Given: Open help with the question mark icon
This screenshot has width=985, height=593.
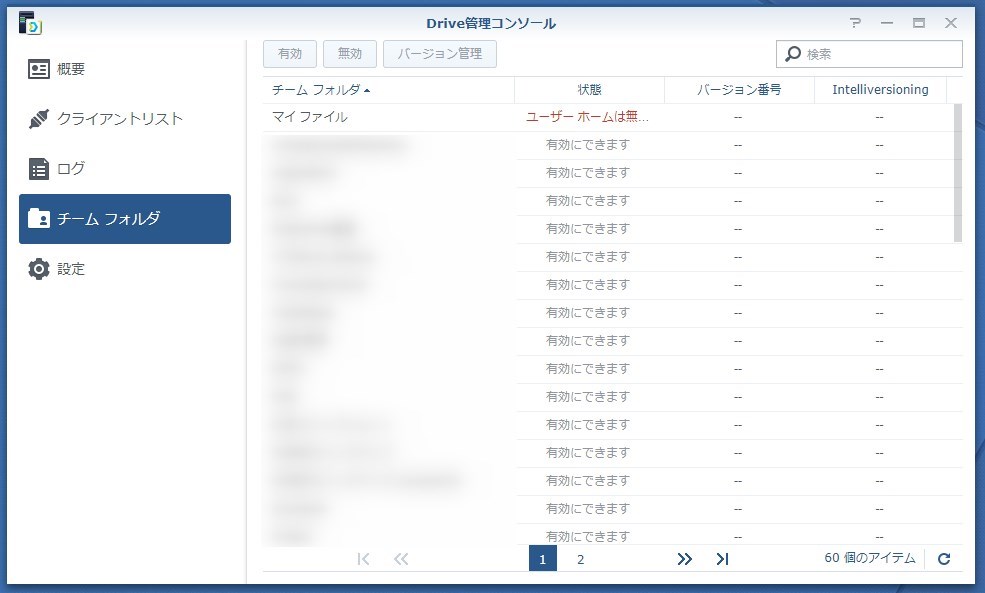Looking at the screenshot, I should [x=855, y=23].
